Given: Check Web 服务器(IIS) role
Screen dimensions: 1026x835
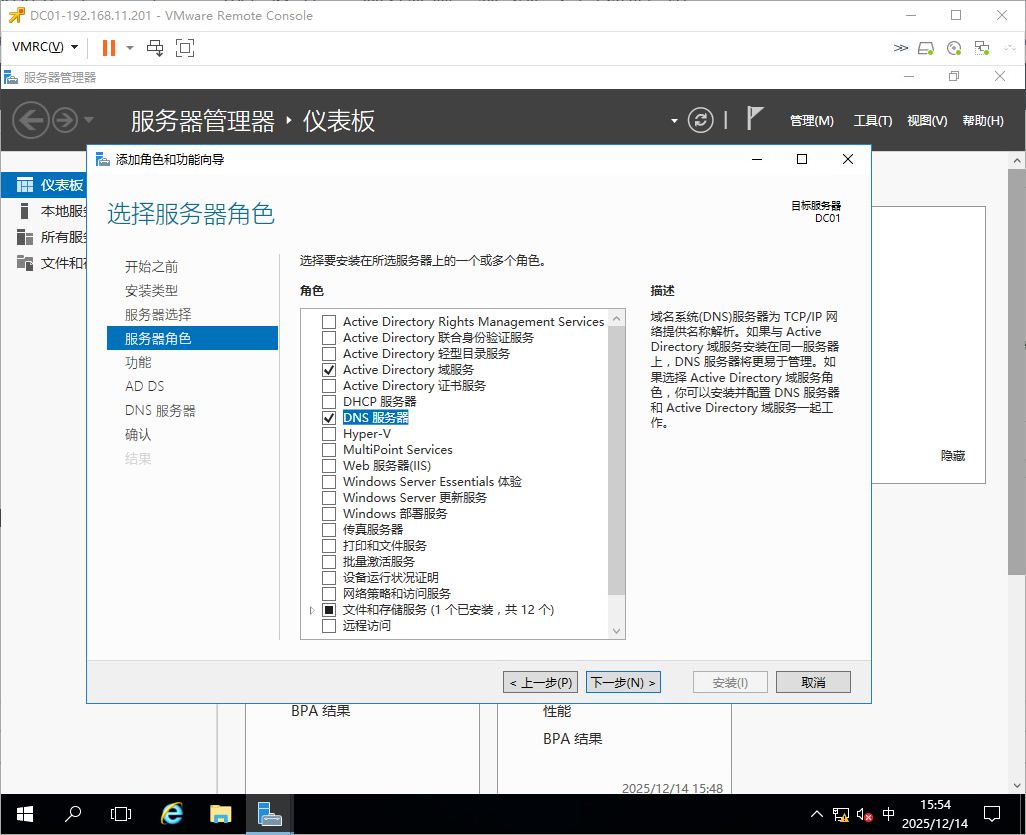Looking at the screenshot, I should (329, 466).
